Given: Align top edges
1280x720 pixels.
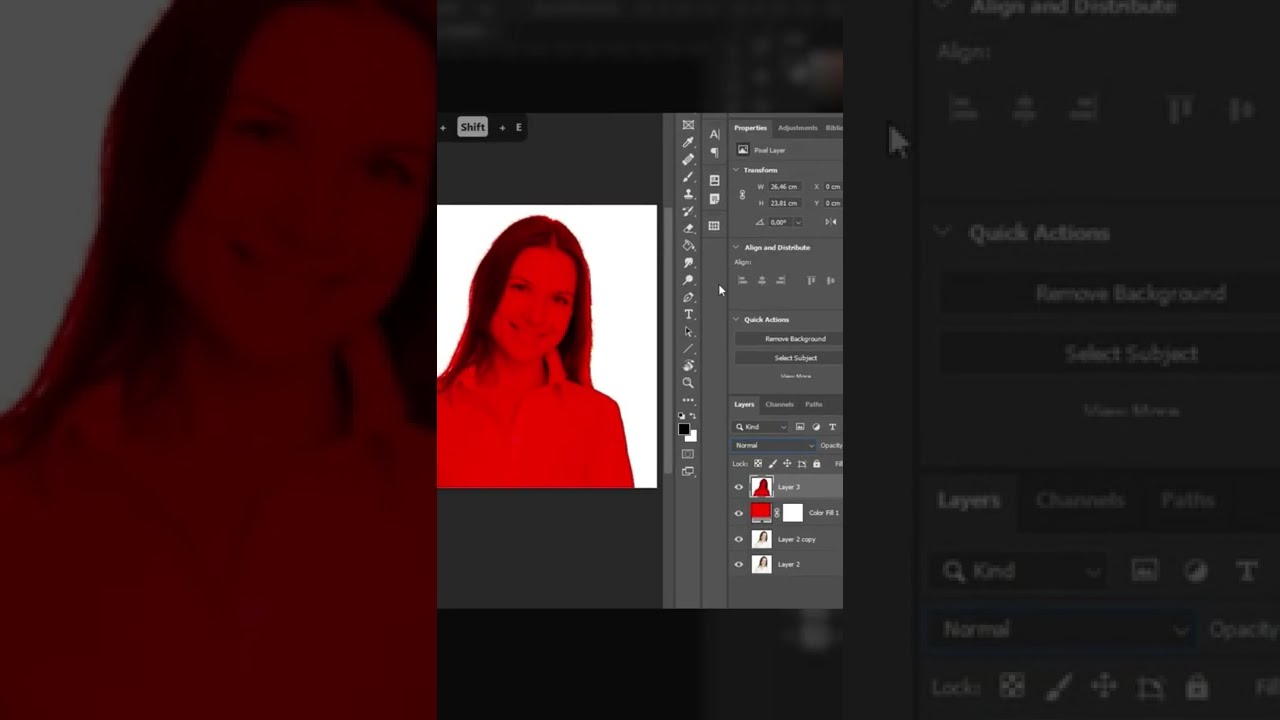Looking at the screenshot, I should [811, 280].
